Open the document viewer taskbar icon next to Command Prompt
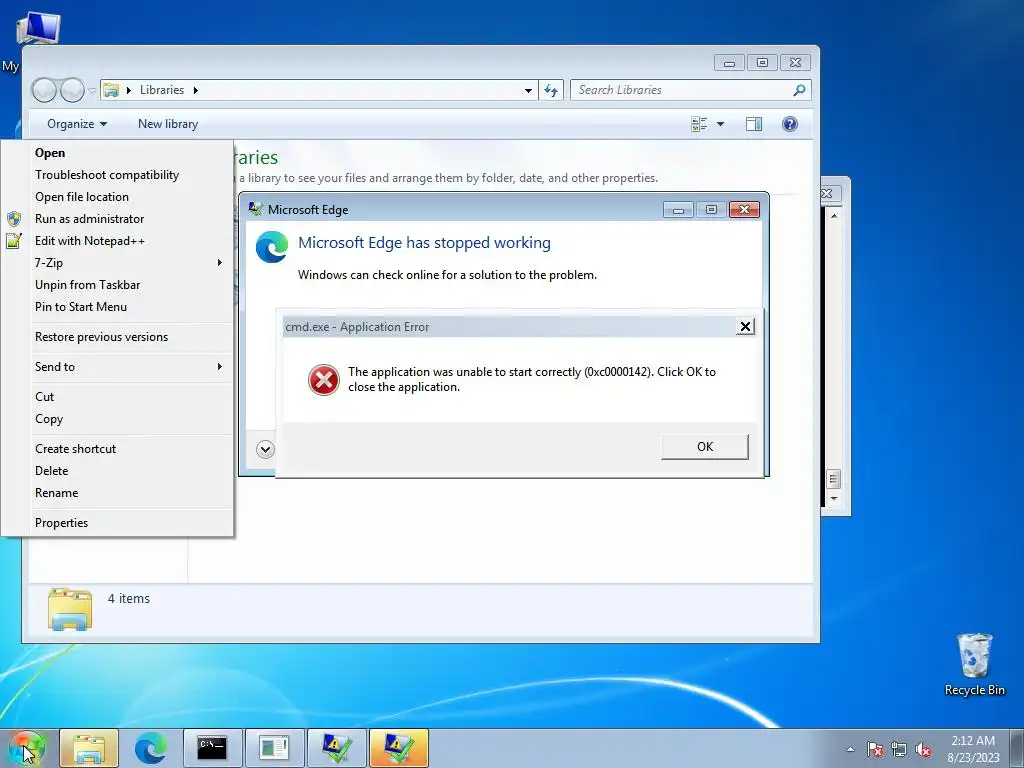 coord(274,748)
